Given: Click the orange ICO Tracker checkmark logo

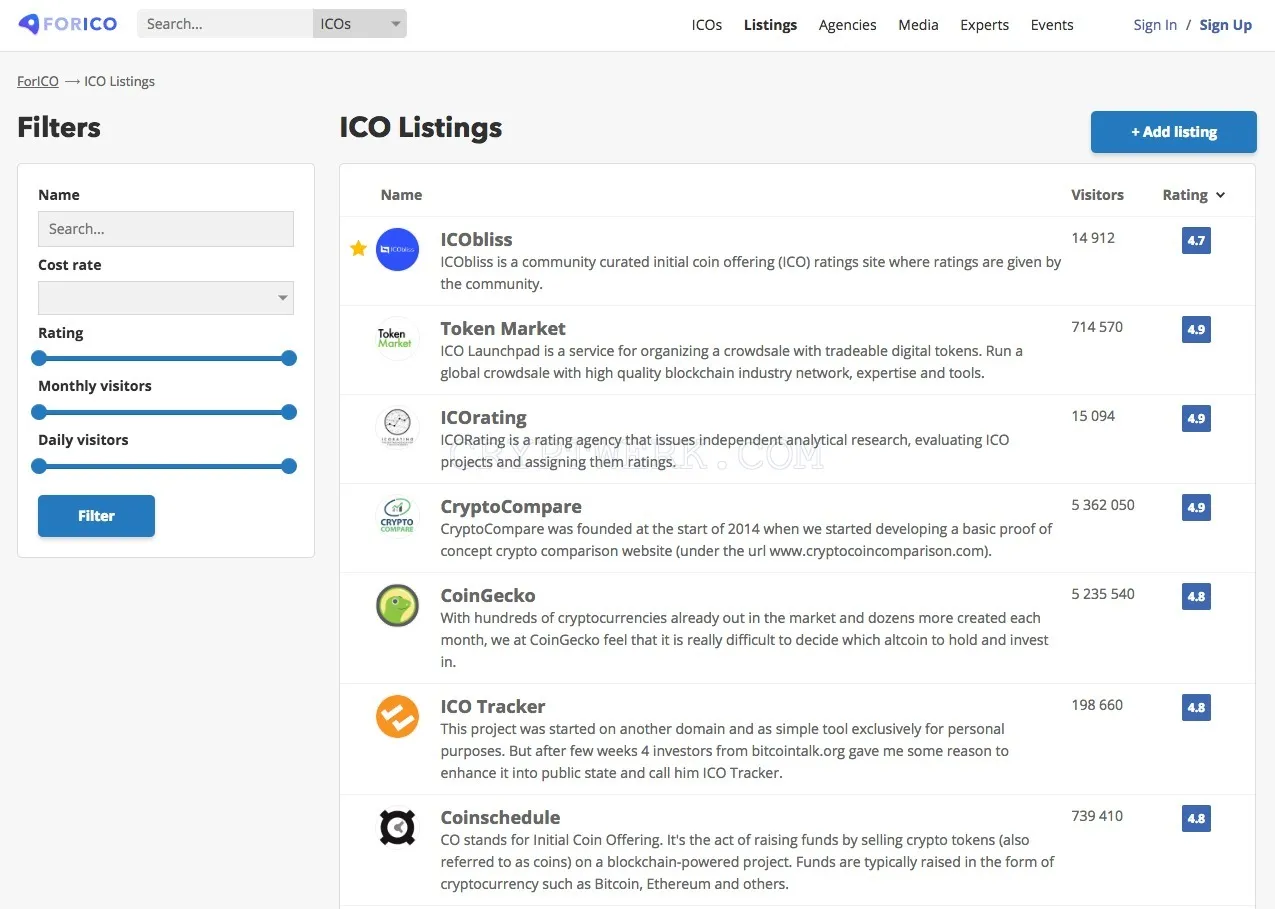Looking at the screenshot, I should click(397, 716).
